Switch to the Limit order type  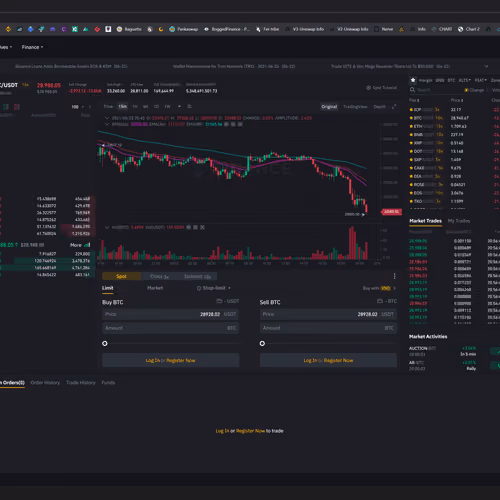tap(108, 288)
